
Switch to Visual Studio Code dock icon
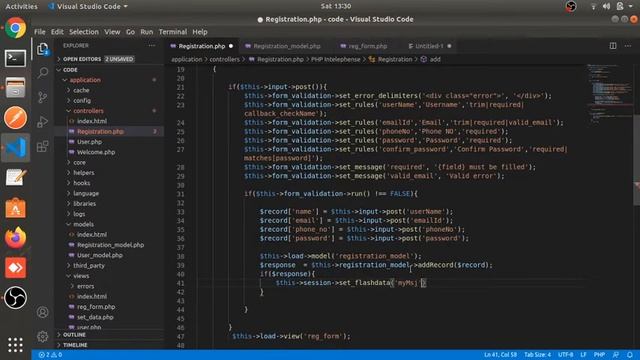(16, 147)
